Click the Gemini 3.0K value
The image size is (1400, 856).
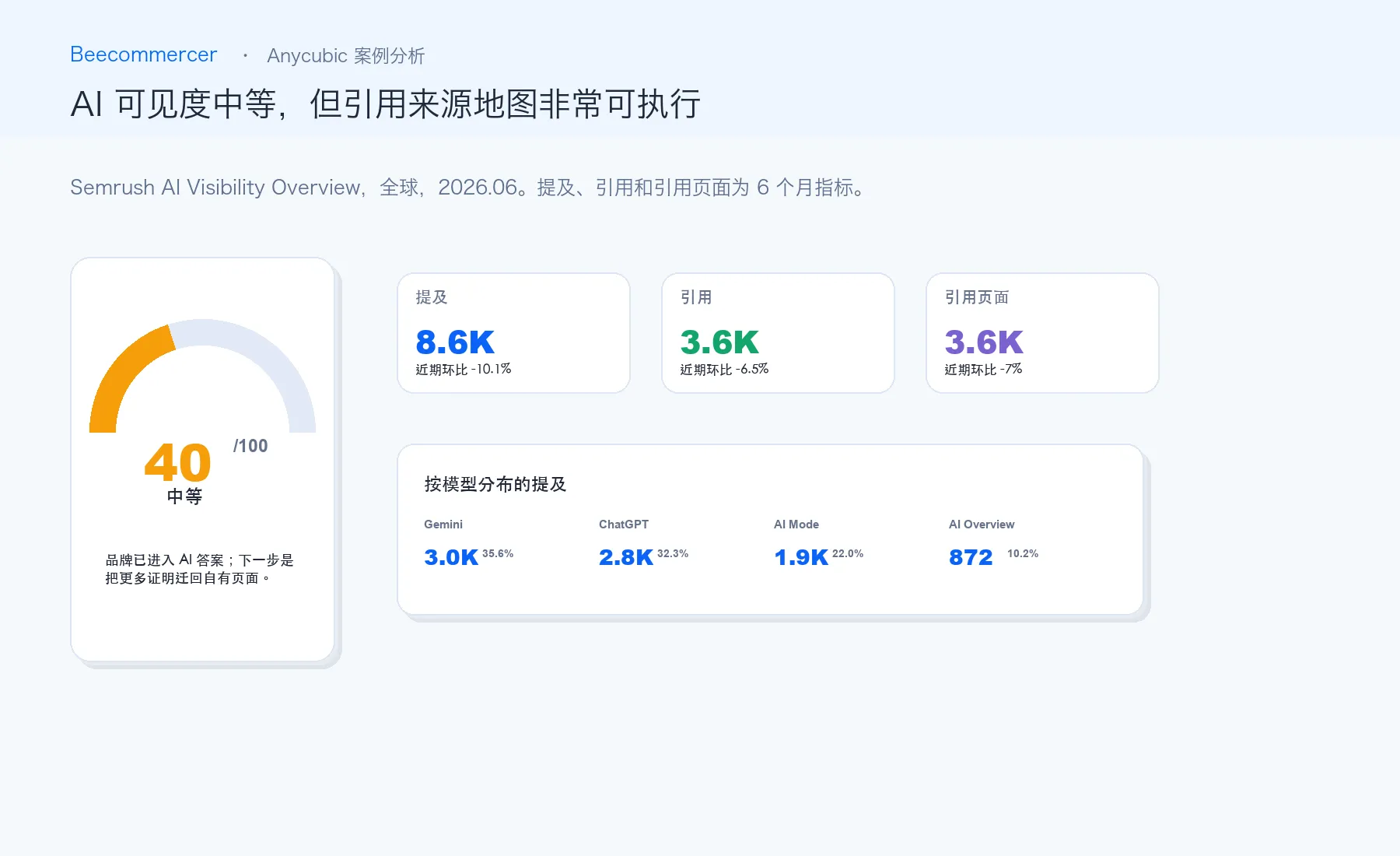[x=451, y=557]
